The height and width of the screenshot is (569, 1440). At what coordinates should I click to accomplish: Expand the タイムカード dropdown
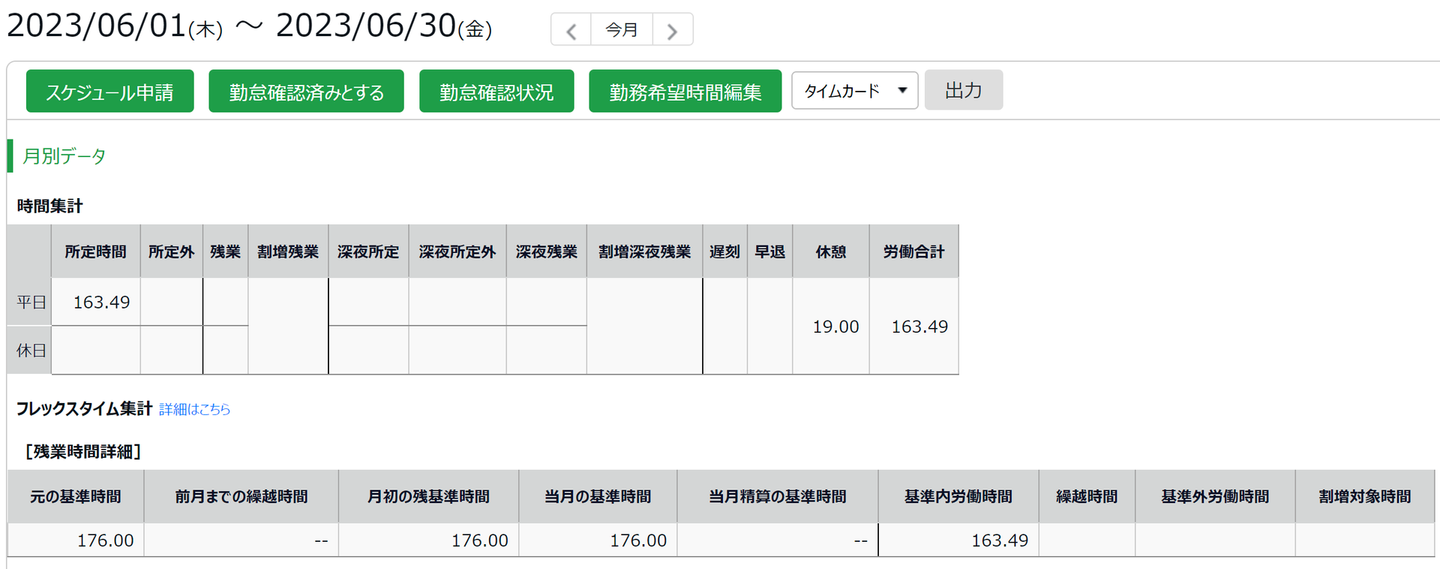tap(854, 91)
